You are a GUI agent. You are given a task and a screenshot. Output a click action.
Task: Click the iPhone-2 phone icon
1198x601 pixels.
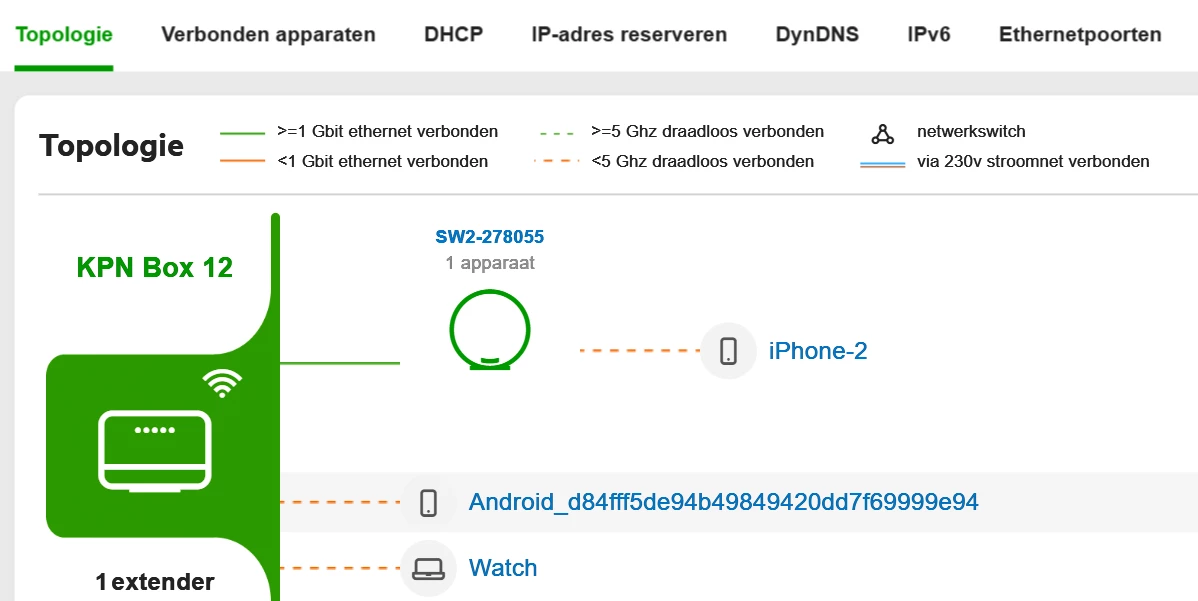728,351
